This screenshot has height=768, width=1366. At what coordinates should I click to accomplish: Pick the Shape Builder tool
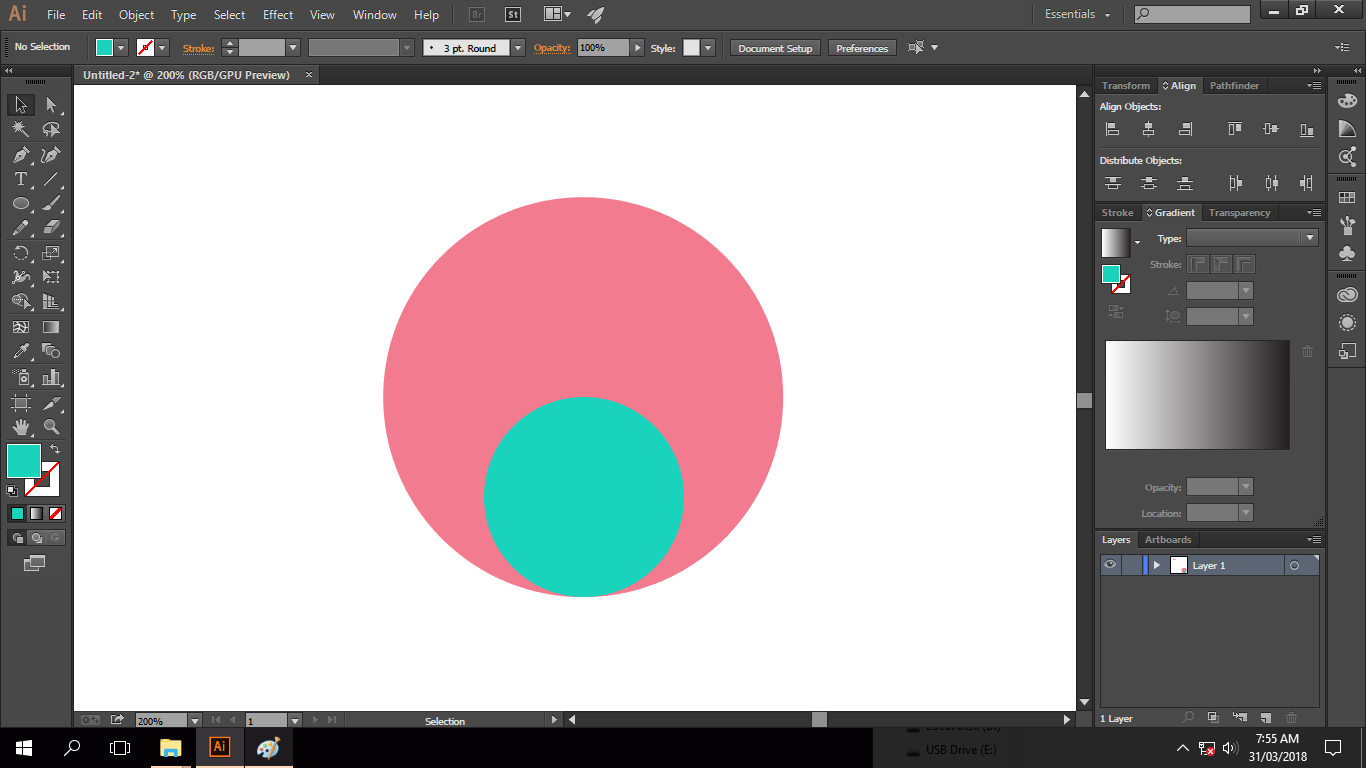20,302
